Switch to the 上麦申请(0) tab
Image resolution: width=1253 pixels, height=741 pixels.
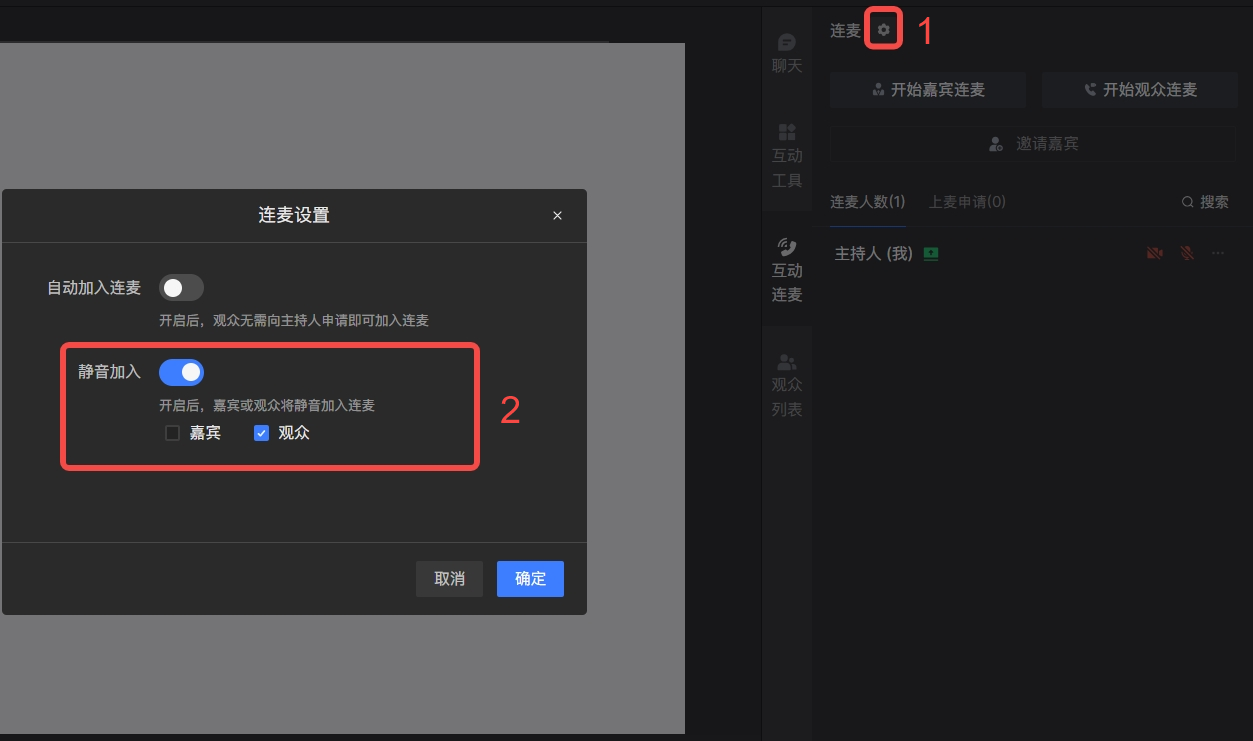pyautogui.click(x=967, y=202)
